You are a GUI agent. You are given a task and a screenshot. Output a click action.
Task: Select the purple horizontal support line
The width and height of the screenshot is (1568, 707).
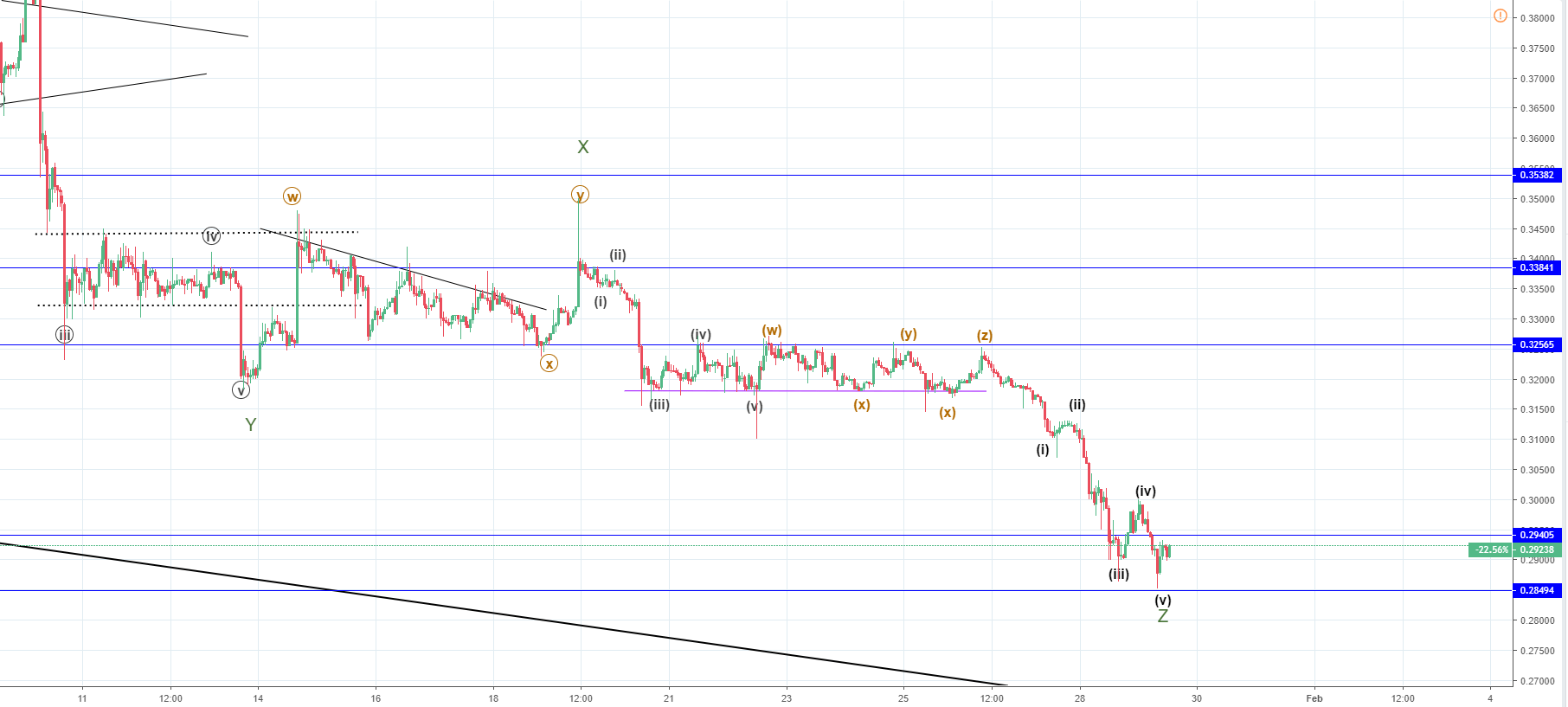pos(805,391)
